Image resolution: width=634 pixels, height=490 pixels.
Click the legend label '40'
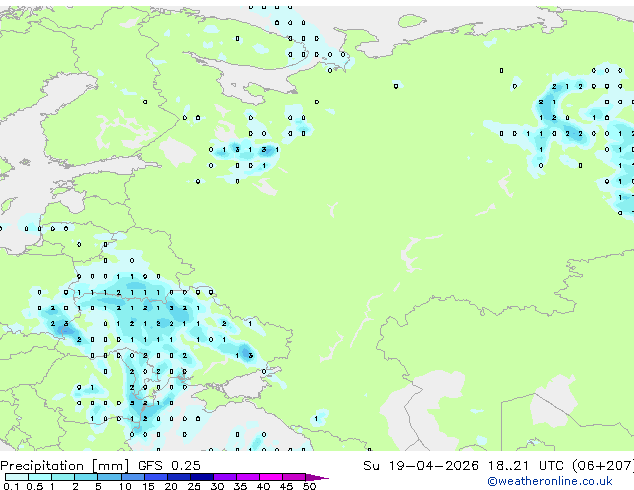[263, 486]
